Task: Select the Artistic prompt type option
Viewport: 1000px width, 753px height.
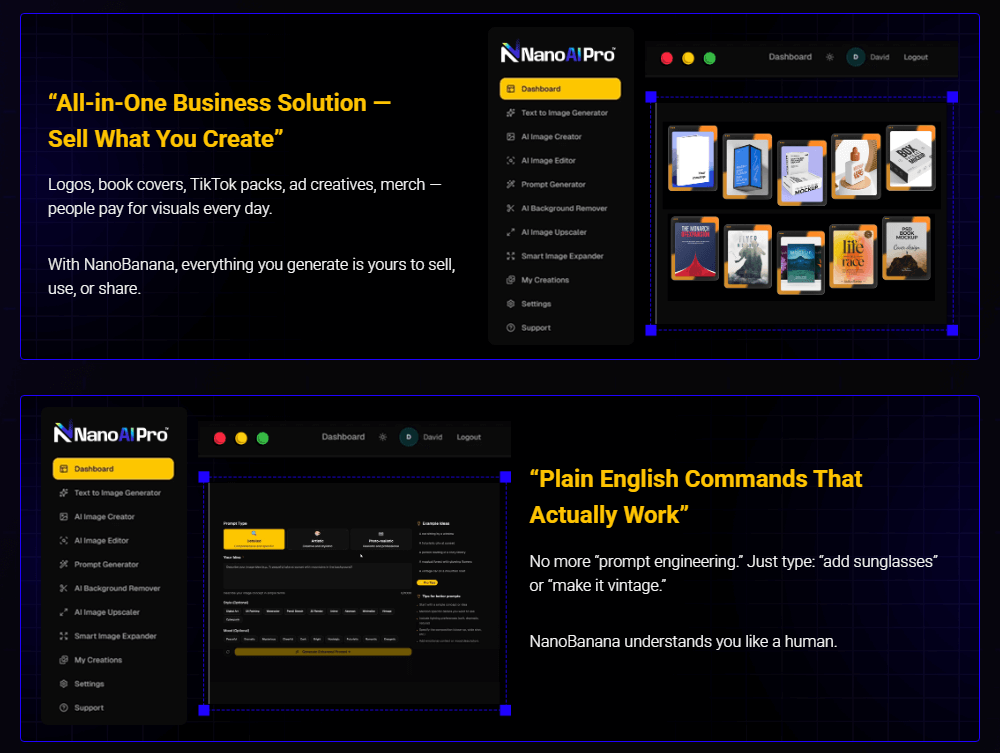Action: 317,539
